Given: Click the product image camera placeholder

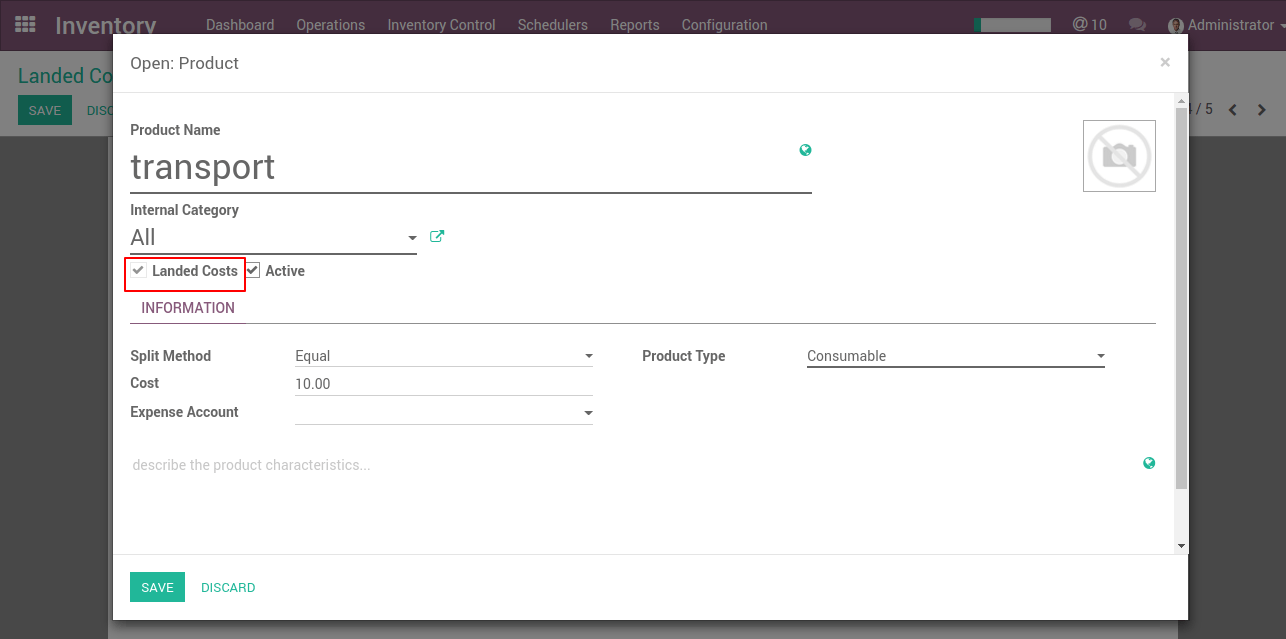Looking at the screenshot, I should point(1119,156).
